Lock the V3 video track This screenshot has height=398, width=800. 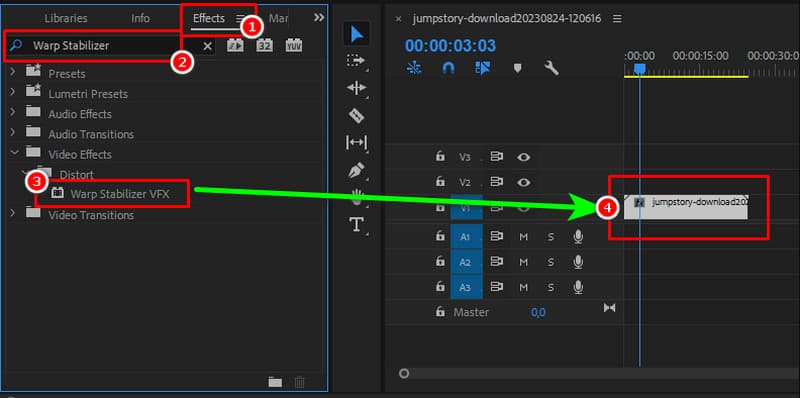pyautogui.click(x=440, y=157)
